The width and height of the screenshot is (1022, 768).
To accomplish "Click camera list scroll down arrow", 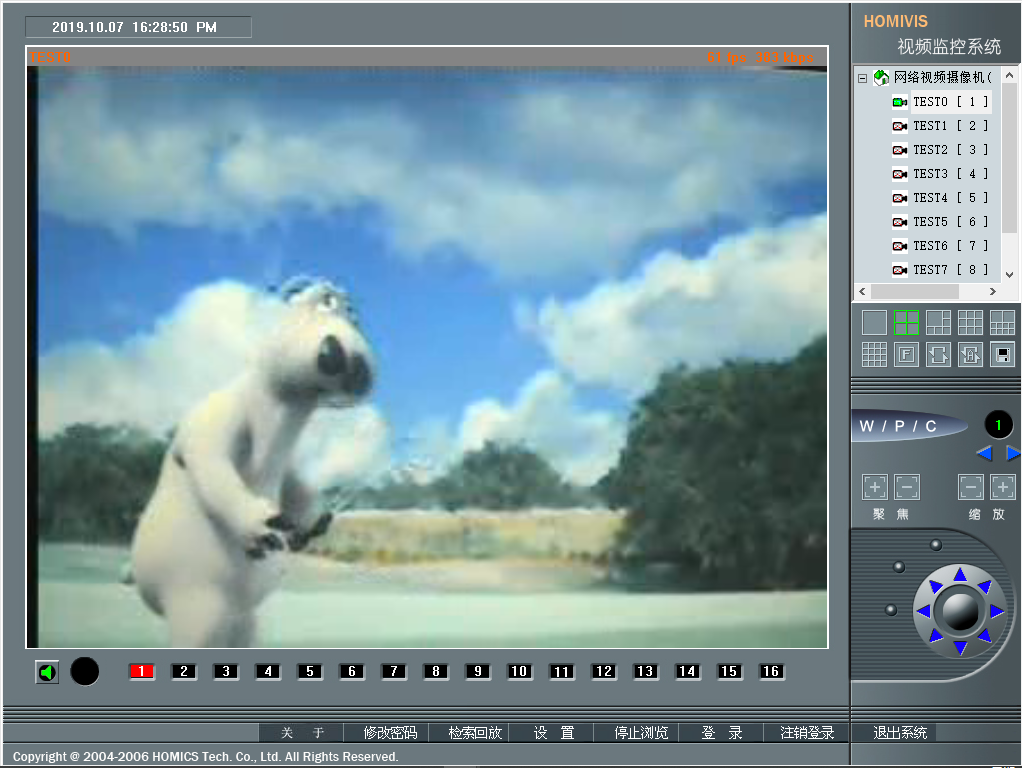I will point(1009,275).
